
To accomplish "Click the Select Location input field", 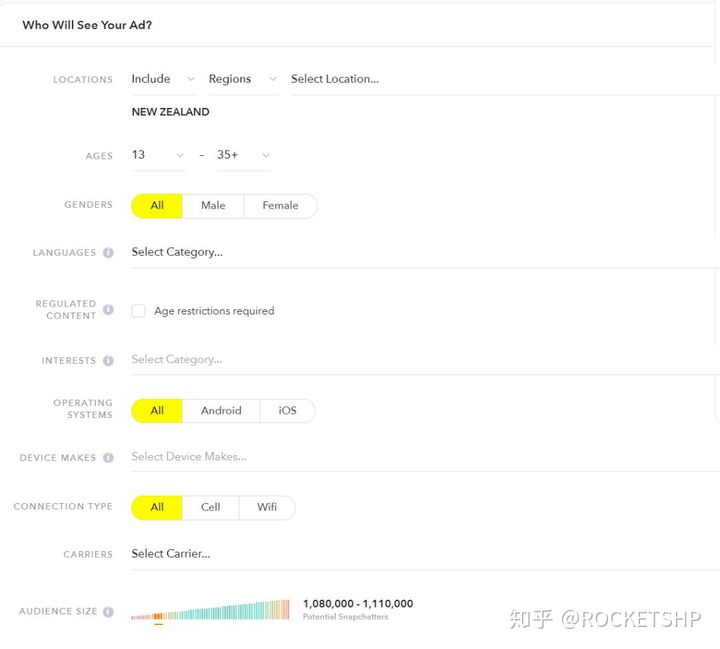I will pyautogui.click(x=503, y=79).
